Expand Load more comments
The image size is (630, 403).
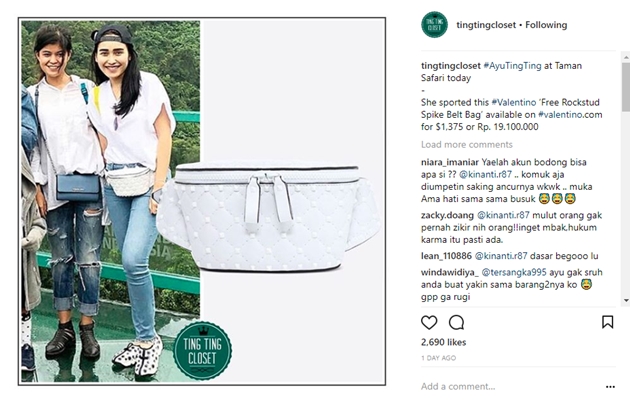pyautogui.click(x=466, y=145)
